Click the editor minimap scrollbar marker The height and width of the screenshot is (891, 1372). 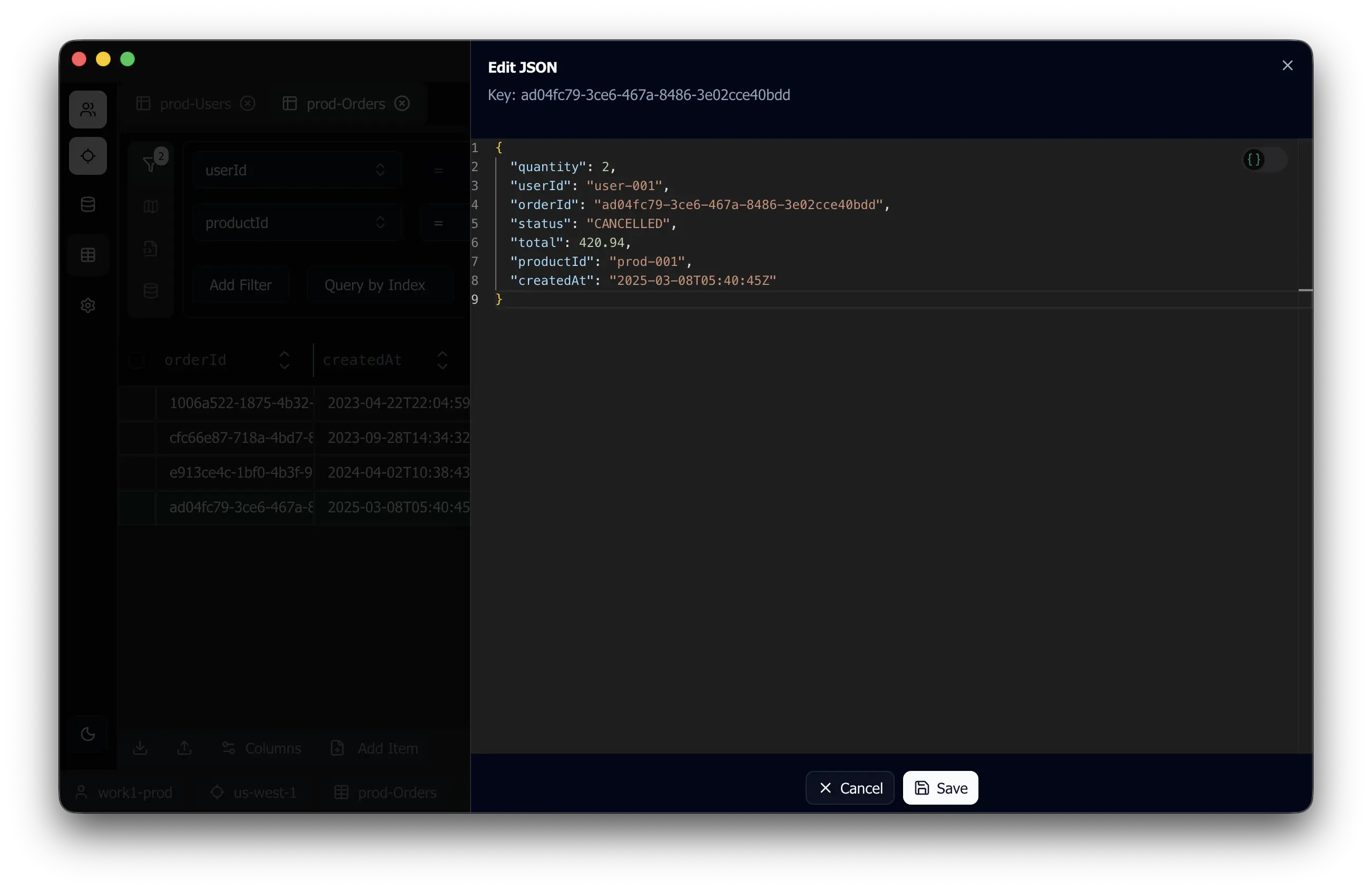1305,290
